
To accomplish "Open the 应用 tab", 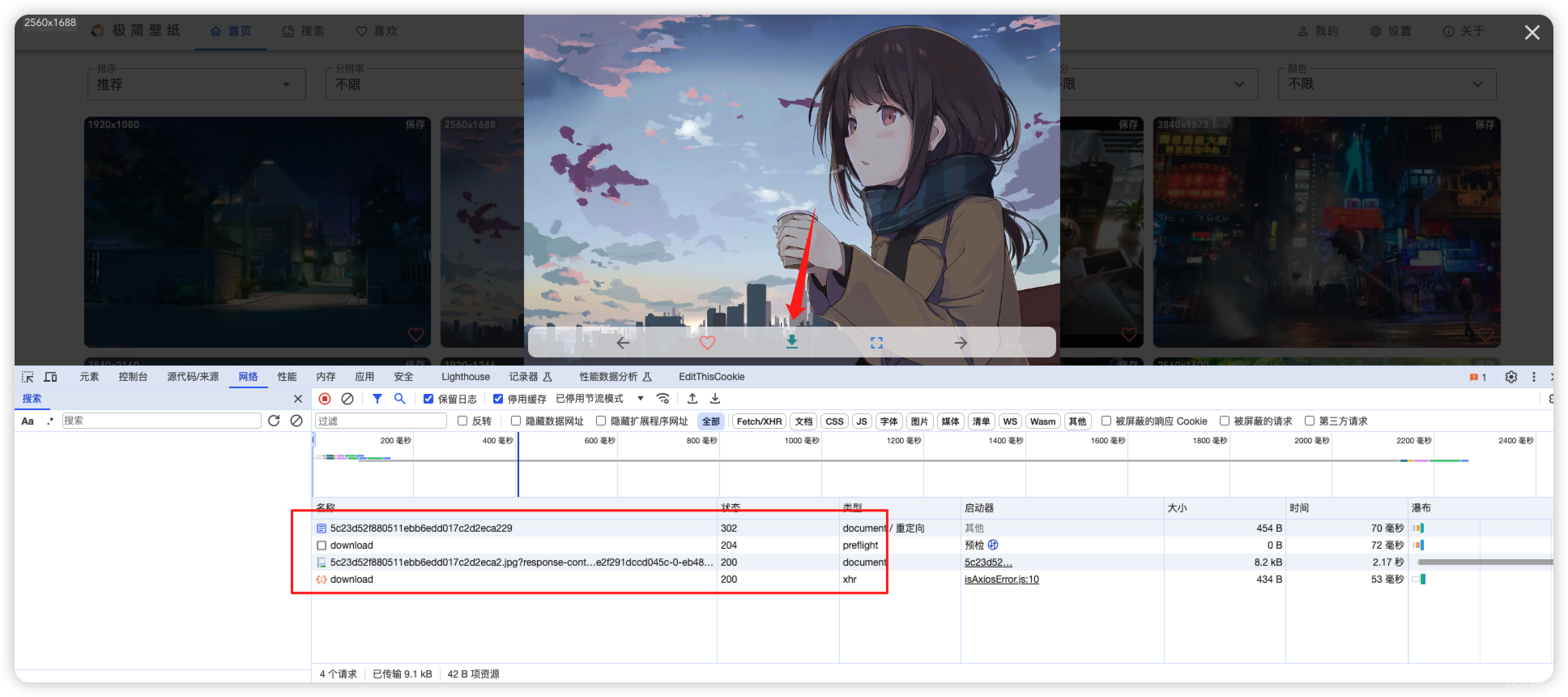I will (x=364, y=377).
